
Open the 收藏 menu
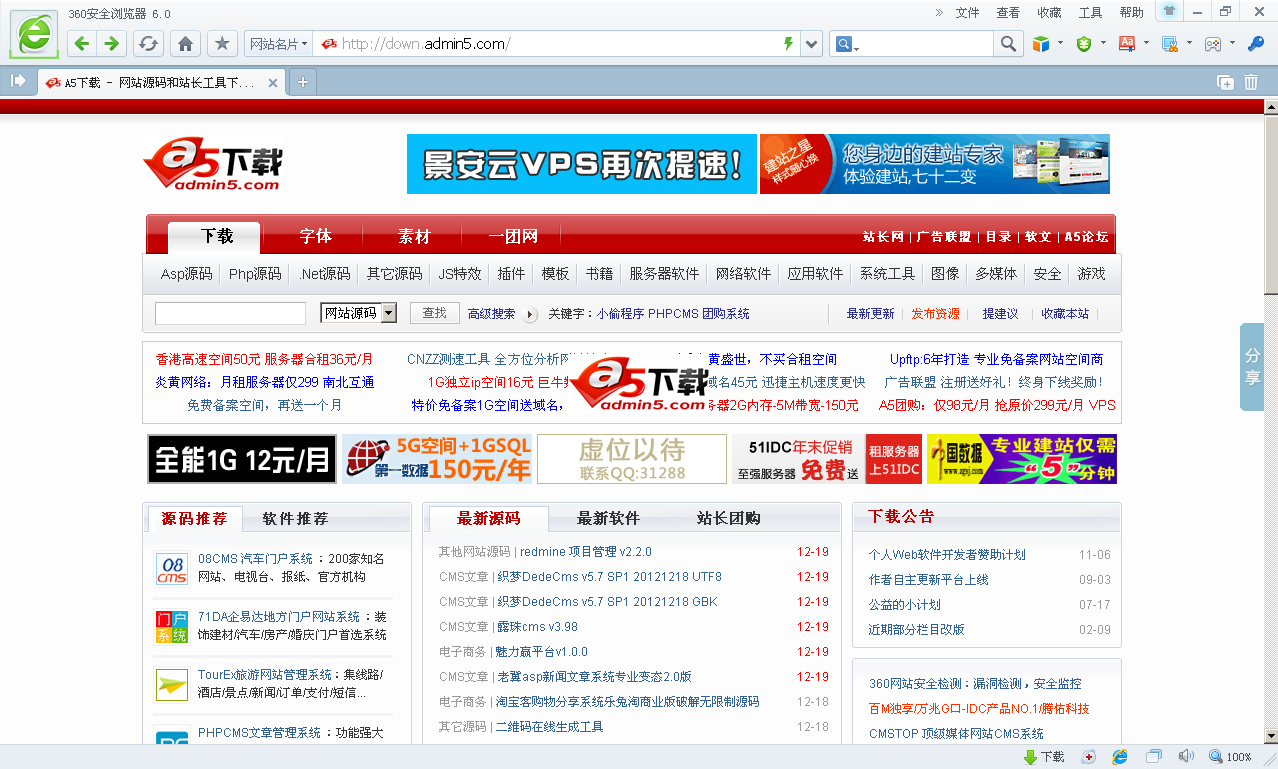click(x=1049, y=13)
